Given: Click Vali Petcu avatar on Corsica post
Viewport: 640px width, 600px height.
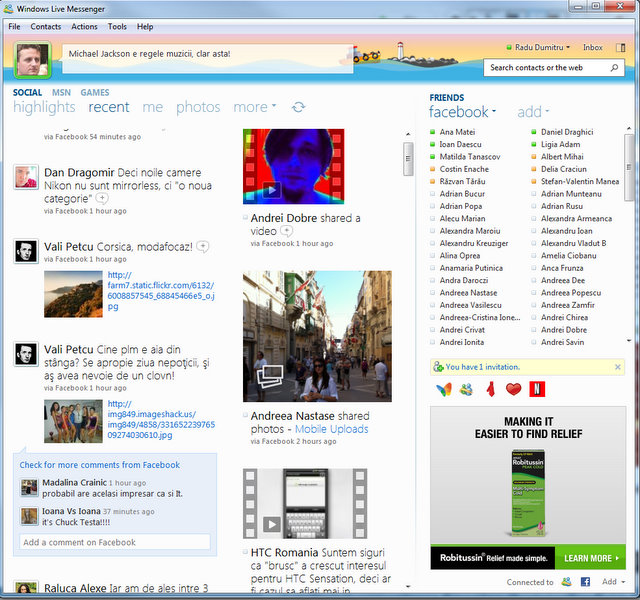Looking at the screenshot, I should coord(26,251).
